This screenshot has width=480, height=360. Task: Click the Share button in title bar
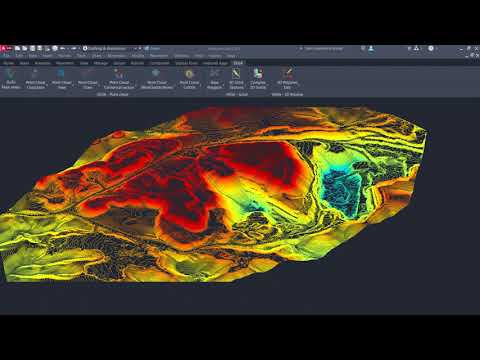(x=152, y=49)
